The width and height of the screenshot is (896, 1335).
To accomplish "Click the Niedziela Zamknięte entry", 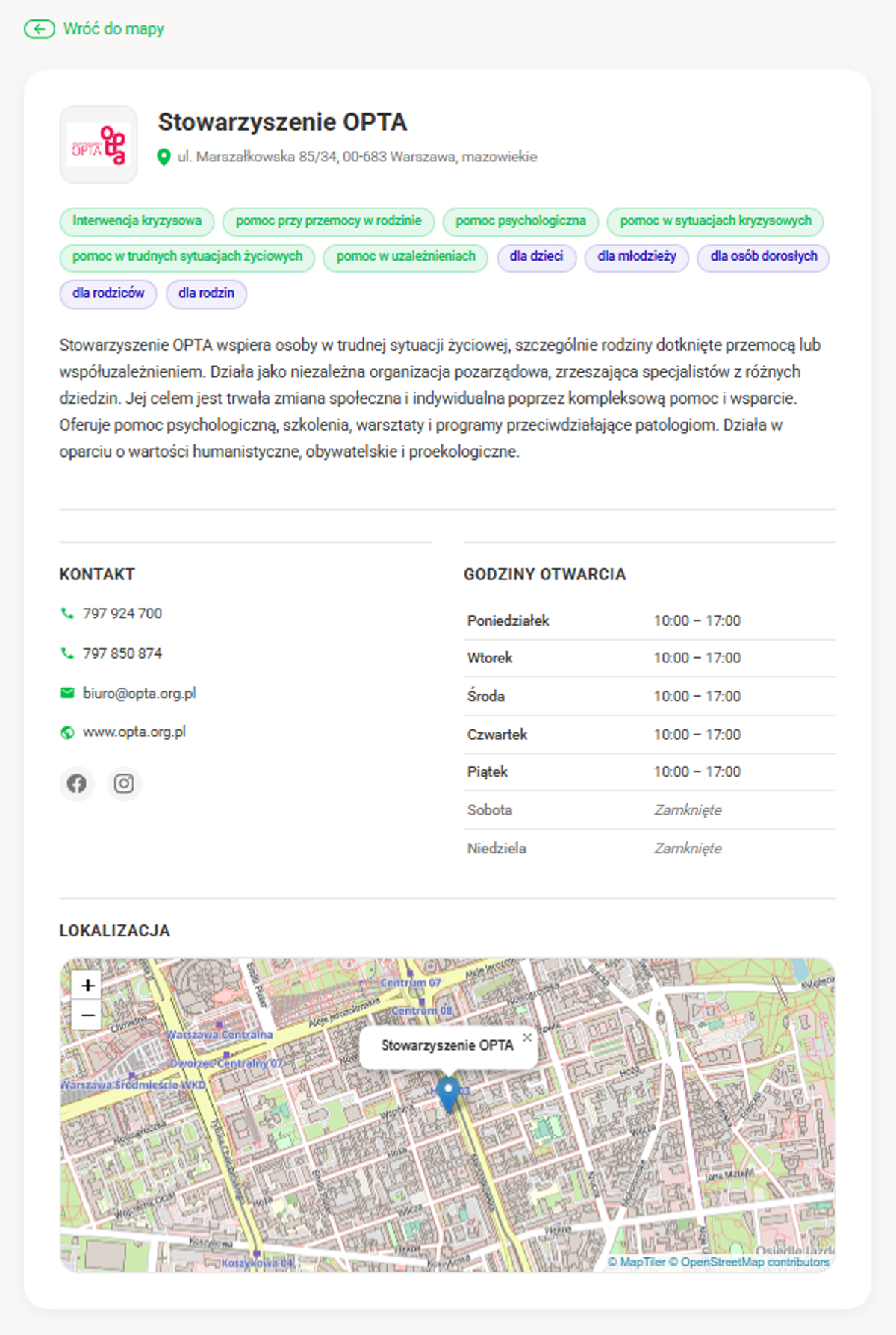I will click(x=688, y=849).
